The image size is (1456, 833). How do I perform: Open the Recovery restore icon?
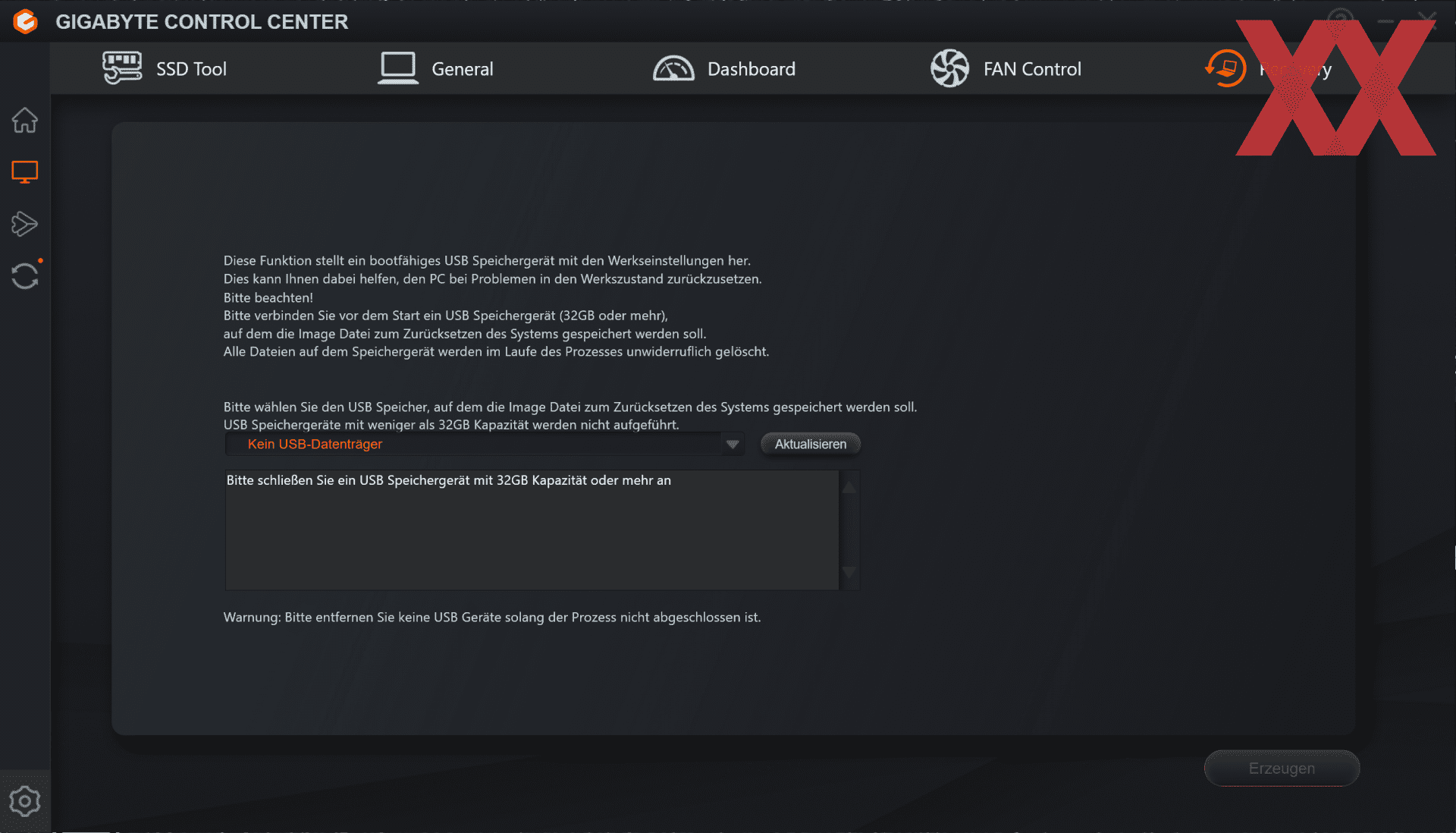point(1225,68)
